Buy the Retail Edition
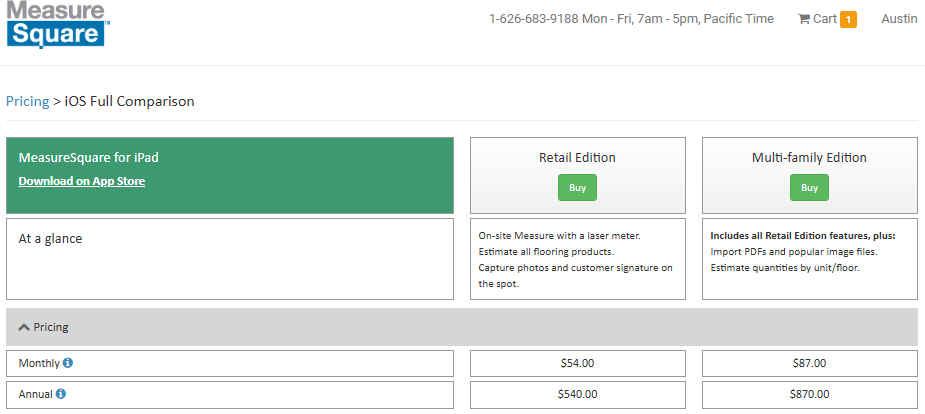Image resolution: width=925 pixels, height=414 pixels. 577,187
